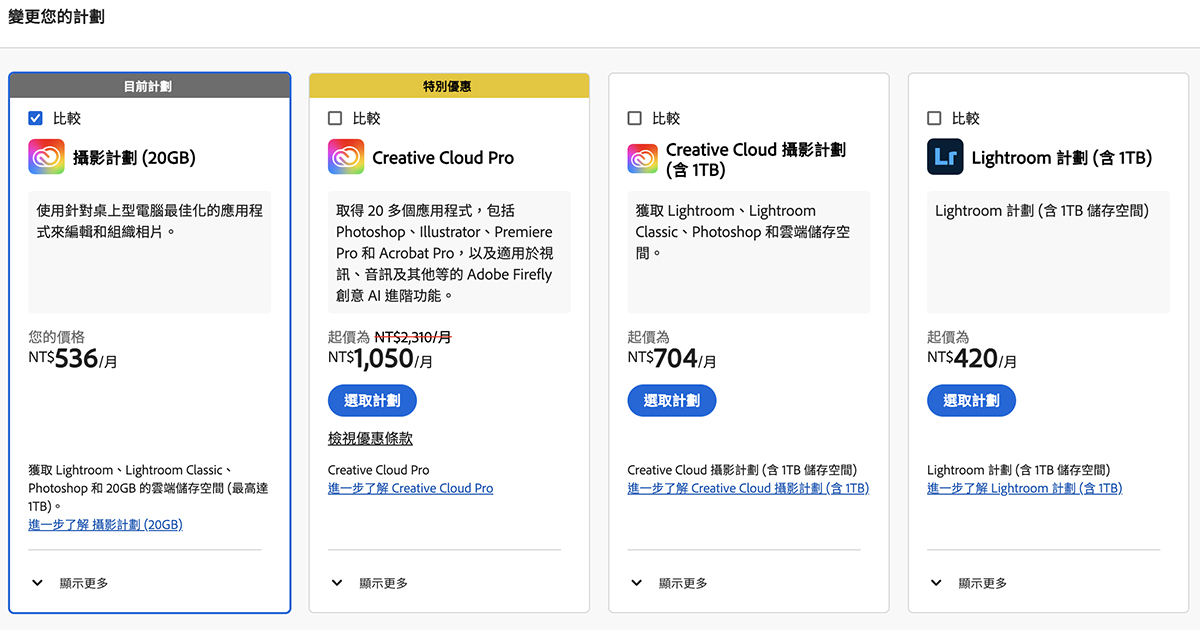This screenshot has width=1200, height=630.
Task: Expand 顯示更多 under 攝影計劃 (20GB)
Action: coord(70,583)
